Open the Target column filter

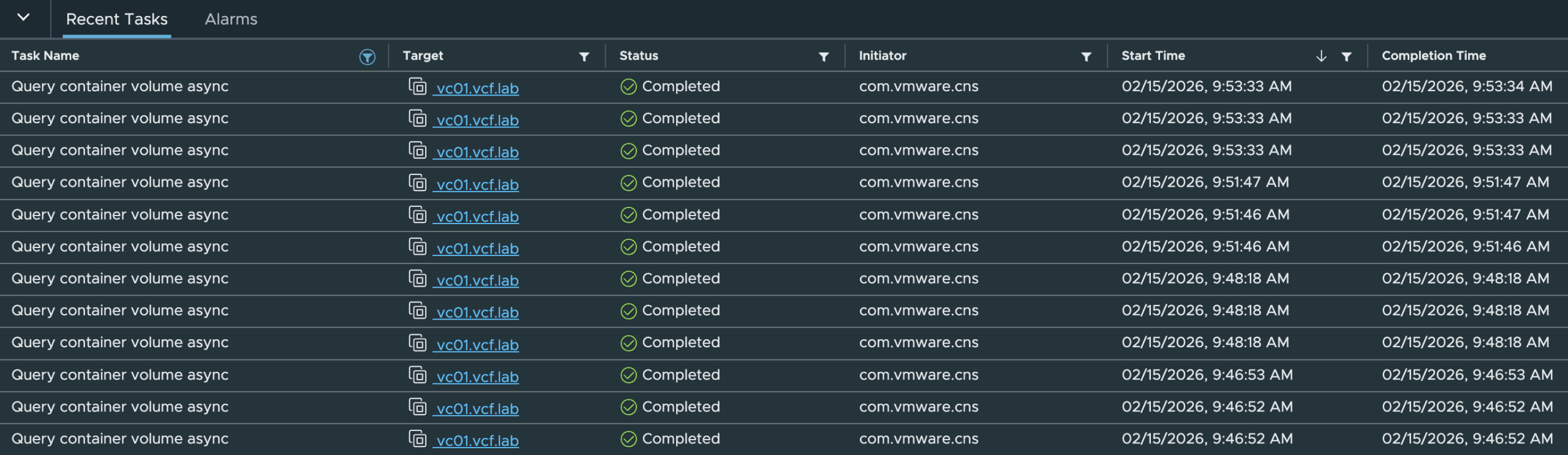[584, 56]
